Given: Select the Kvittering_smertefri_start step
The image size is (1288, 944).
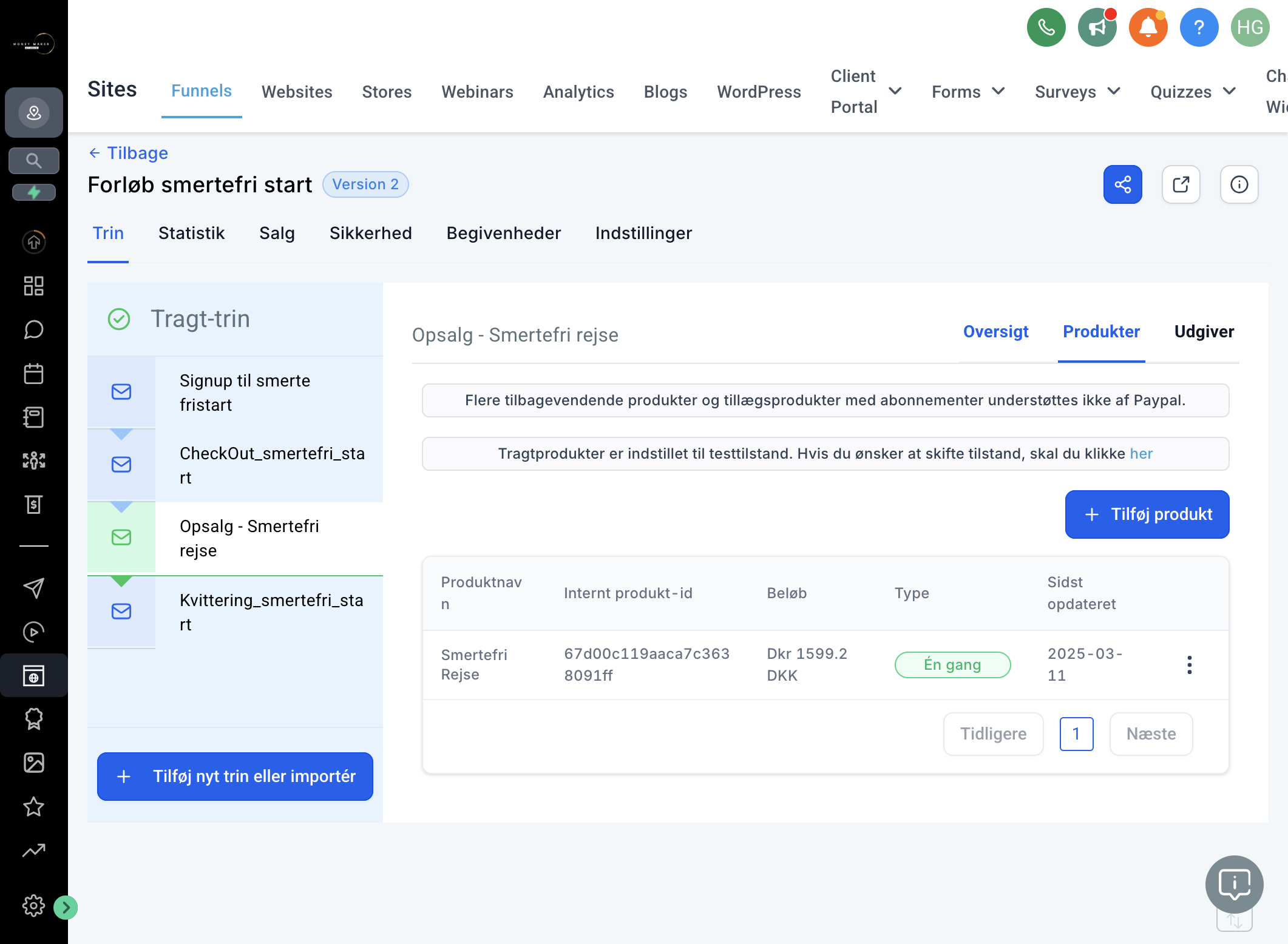Looking at the screenshot, I should pos(235,612).
